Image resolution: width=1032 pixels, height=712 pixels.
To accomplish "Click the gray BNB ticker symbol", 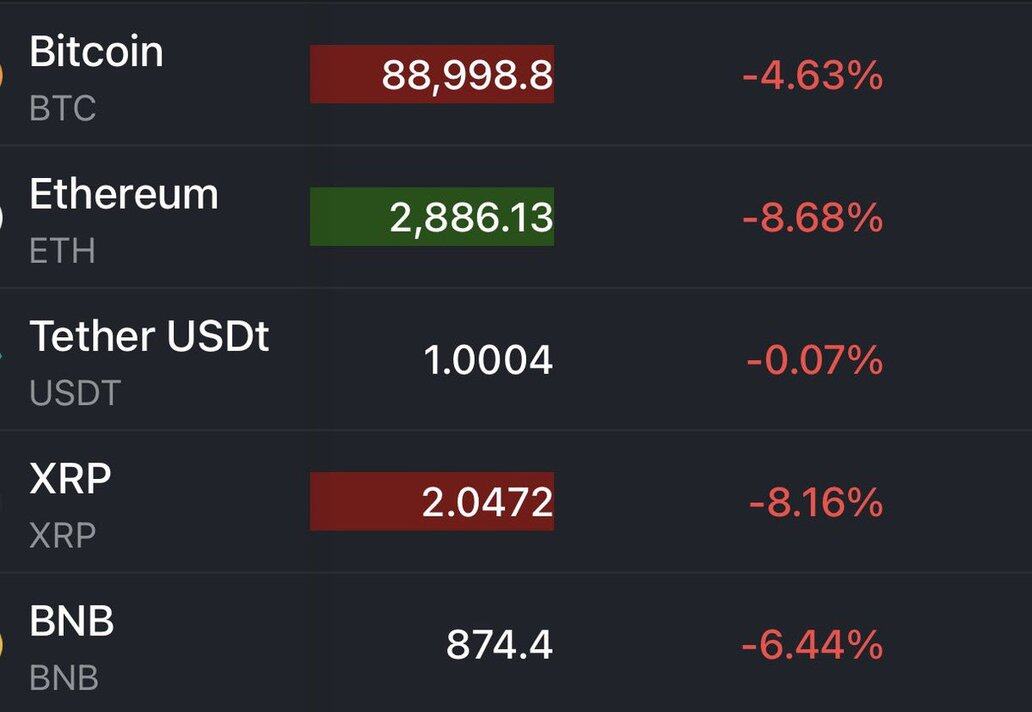I will [x=64, y=678].
